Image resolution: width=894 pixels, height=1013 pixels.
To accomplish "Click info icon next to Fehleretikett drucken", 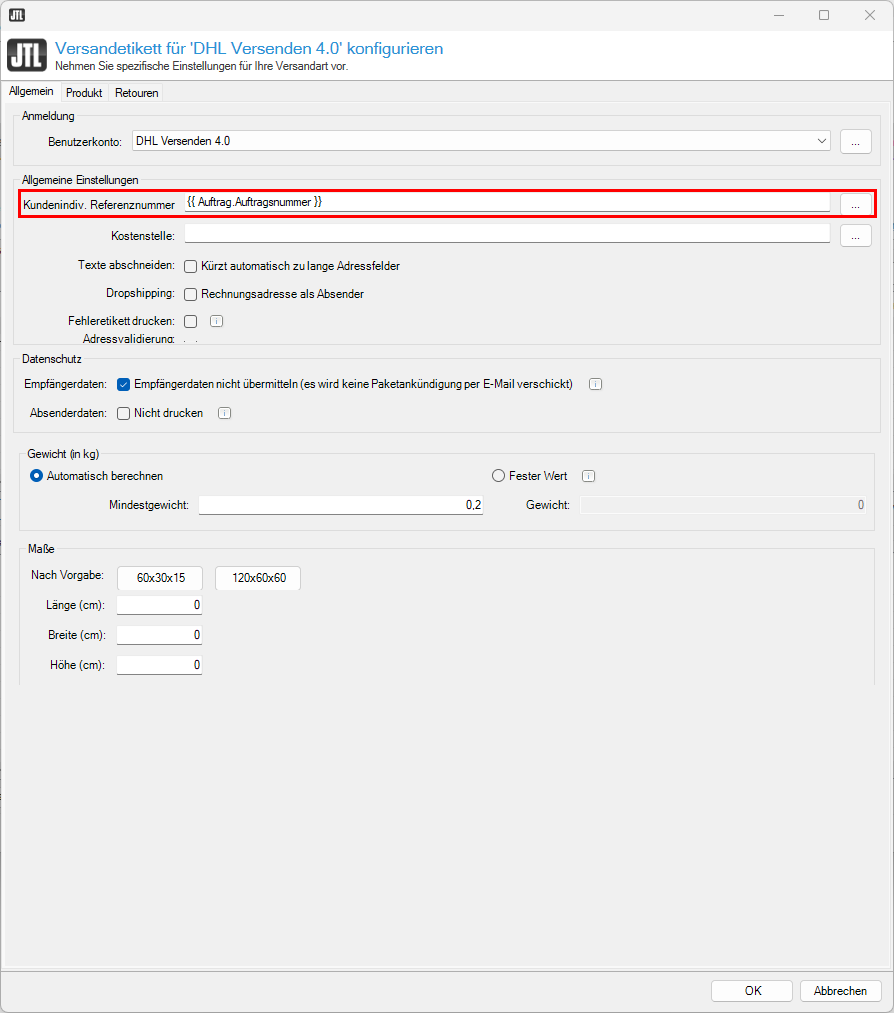I will pos(216,321).
